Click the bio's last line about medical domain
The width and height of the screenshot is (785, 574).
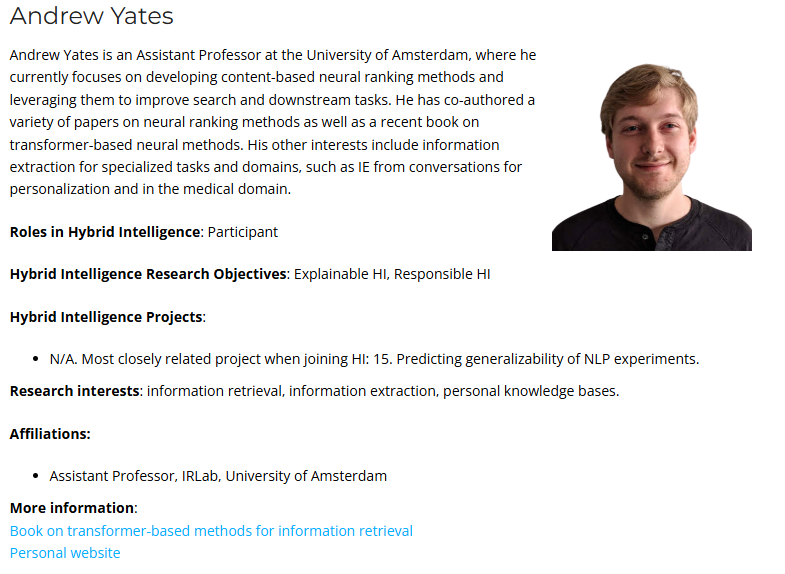pos(150,189)
